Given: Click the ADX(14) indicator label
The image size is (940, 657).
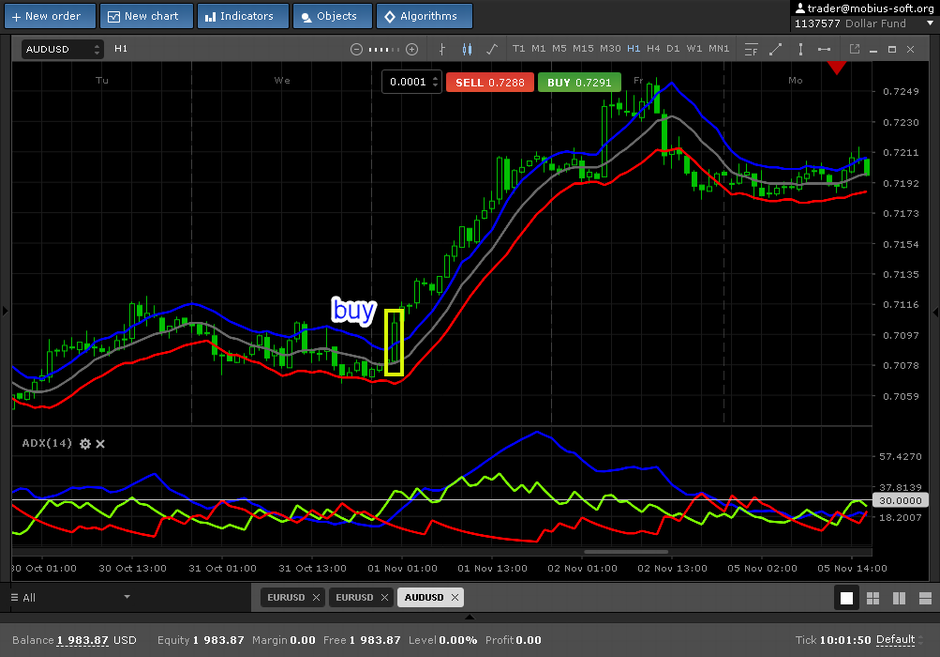Looking at the screenshot, I should [47, 444].
